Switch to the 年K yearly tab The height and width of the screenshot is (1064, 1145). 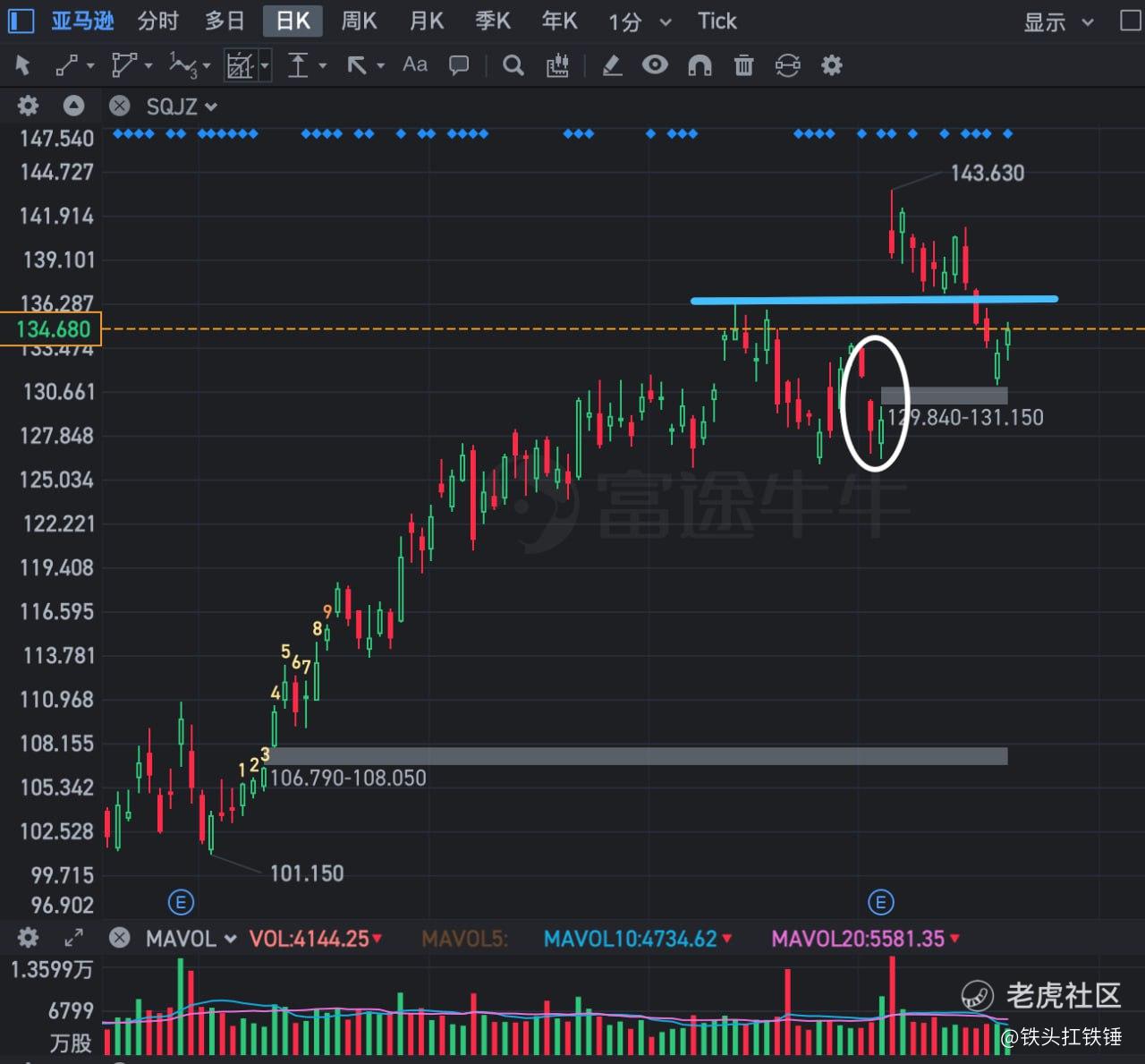(560, 21)
